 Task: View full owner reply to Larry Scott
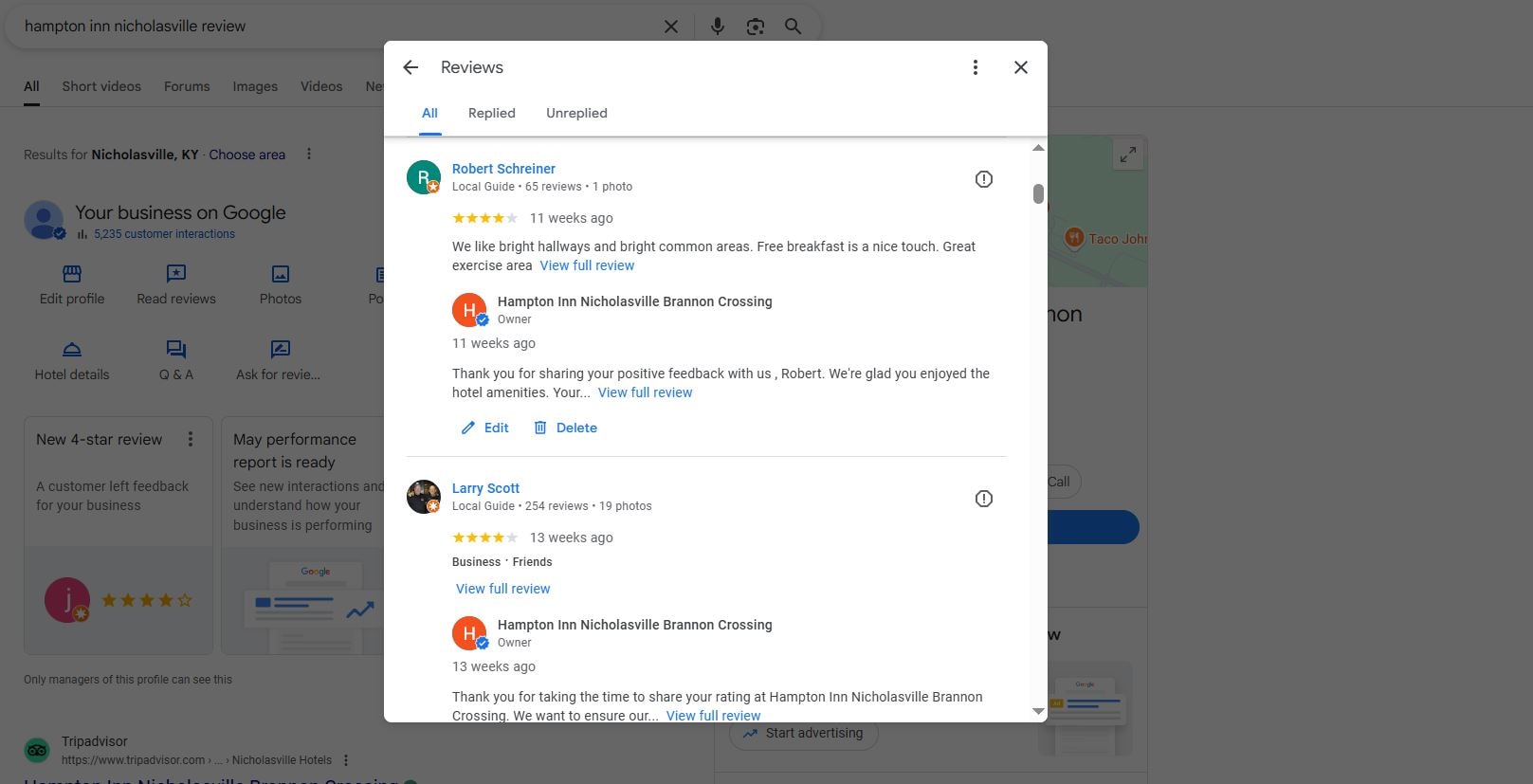[x=713, y=716]
